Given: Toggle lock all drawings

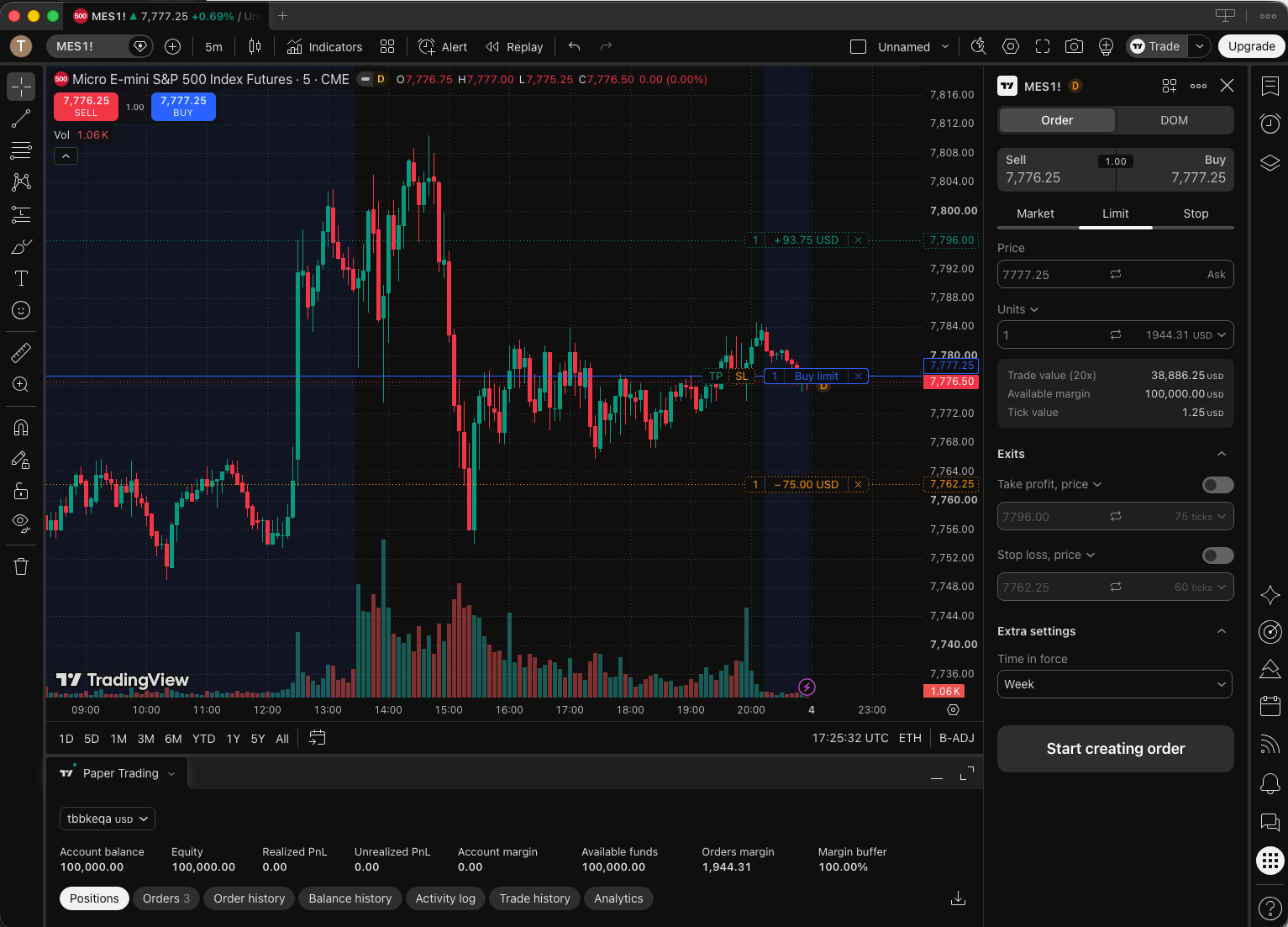Looking at the screenshot, I should coord(21,492).
